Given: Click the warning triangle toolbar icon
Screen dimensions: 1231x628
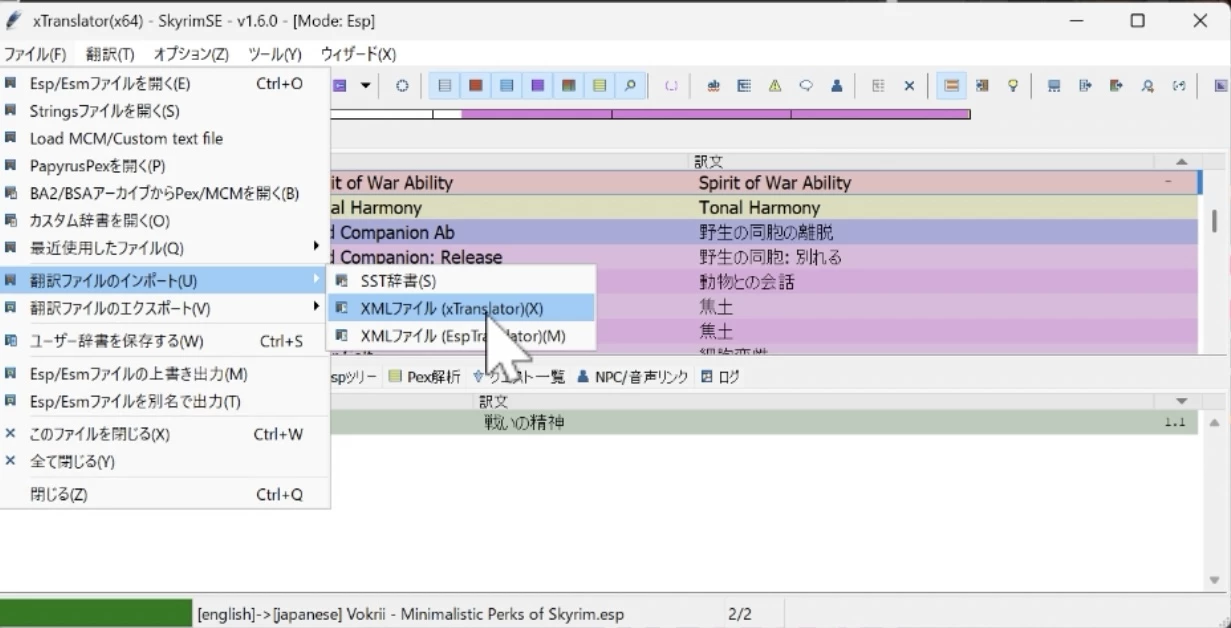Looking at the screenshot, I should [775, 86].
